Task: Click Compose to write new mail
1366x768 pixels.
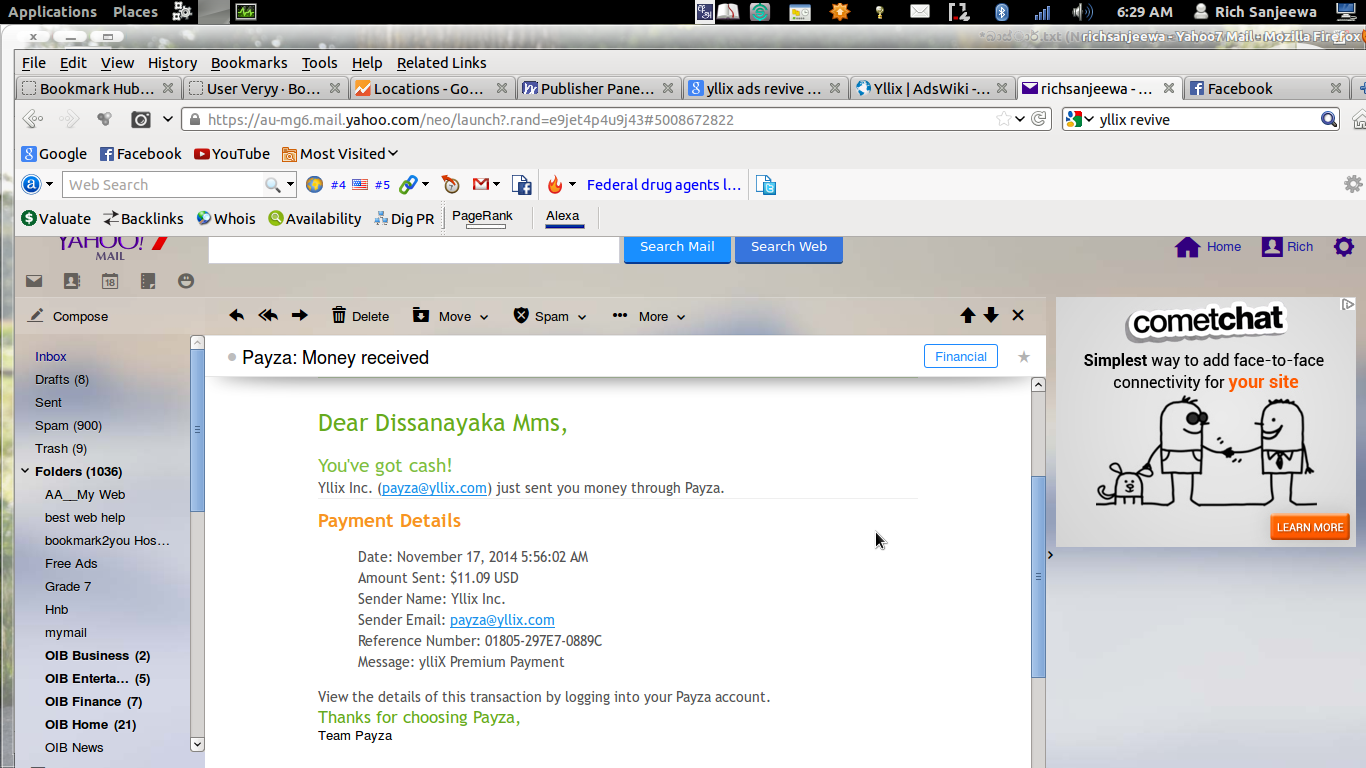Action: point(69,316)
